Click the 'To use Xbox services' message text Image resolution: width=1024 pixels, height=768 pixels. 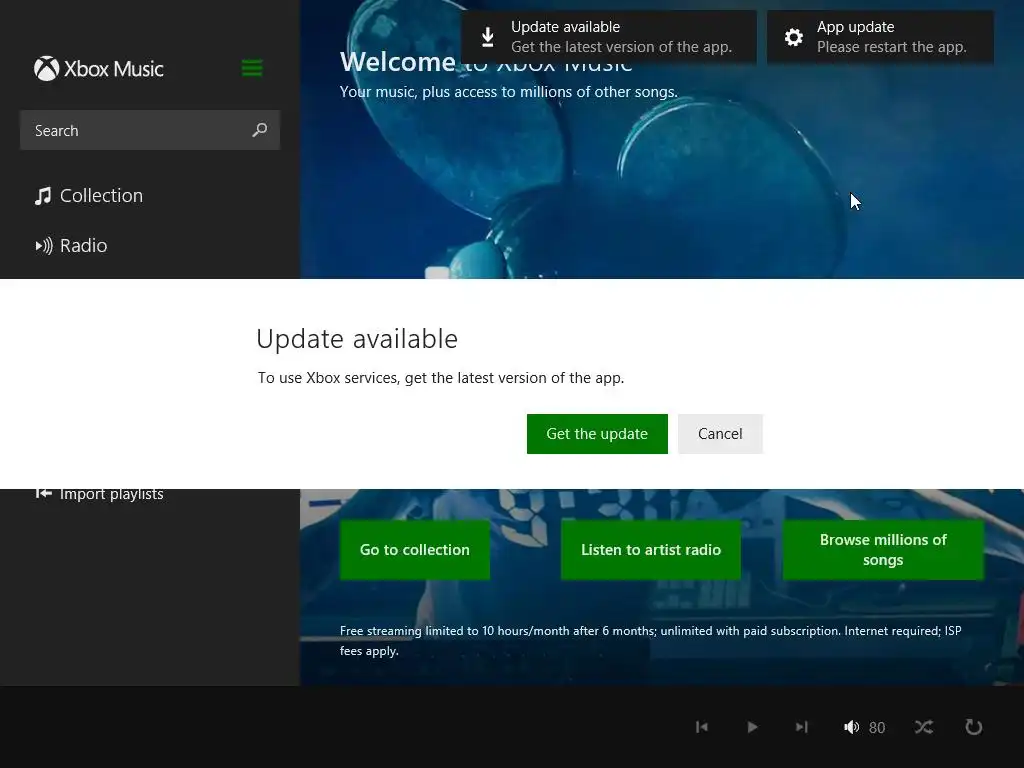[441, 378]
